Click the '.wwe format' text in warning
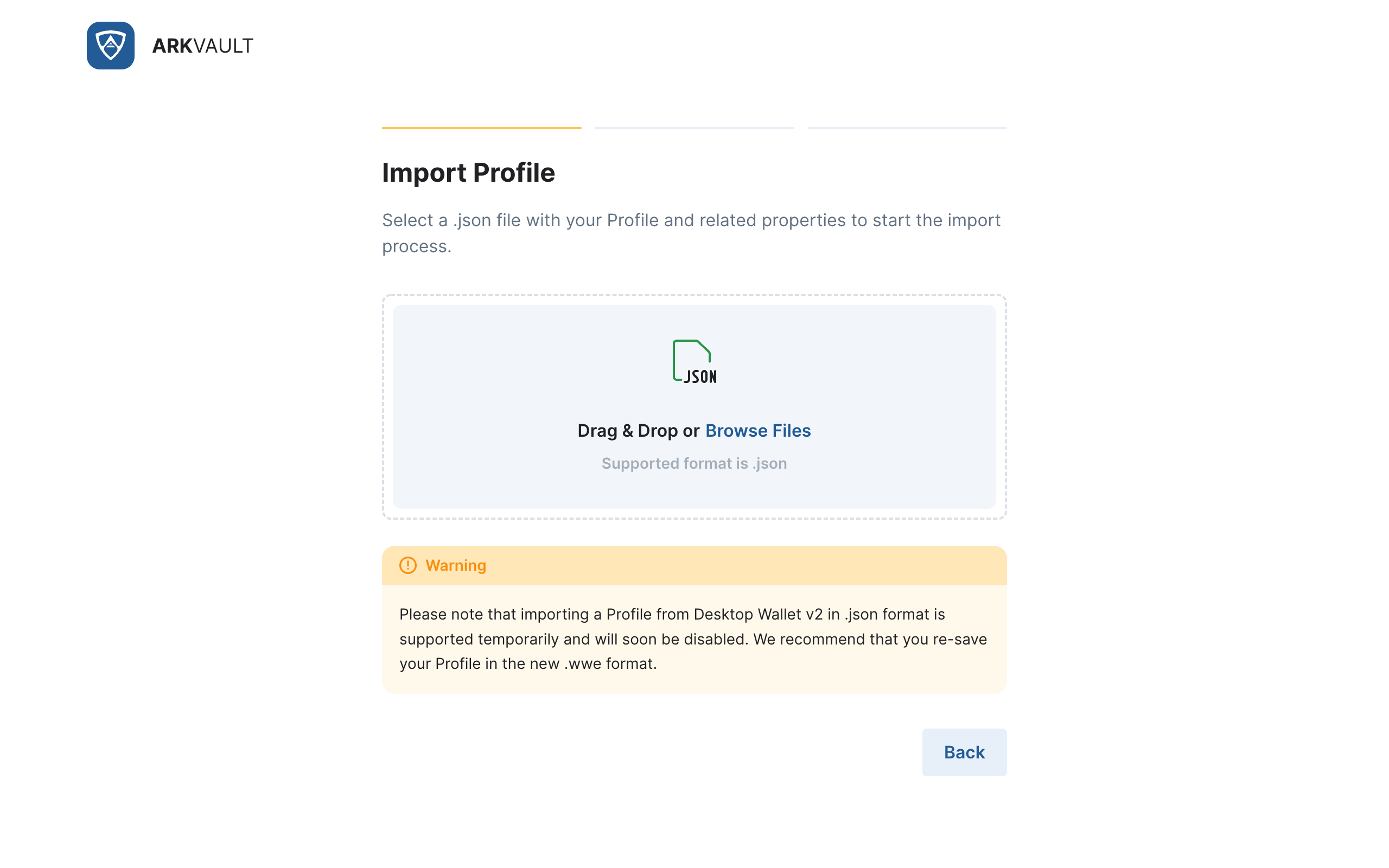The image size is (1389, 868). tap(610, 663)
